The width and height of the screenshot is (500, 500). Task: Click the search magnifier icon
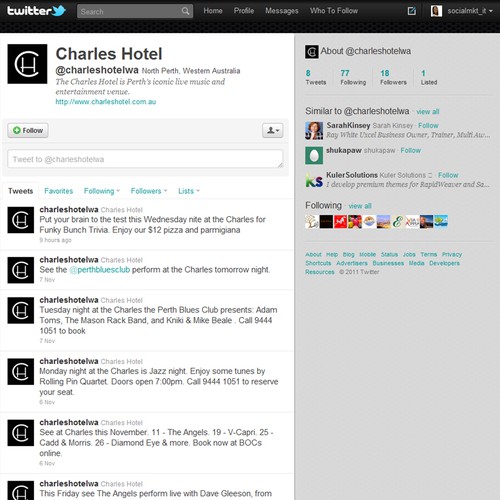[185, 12]
